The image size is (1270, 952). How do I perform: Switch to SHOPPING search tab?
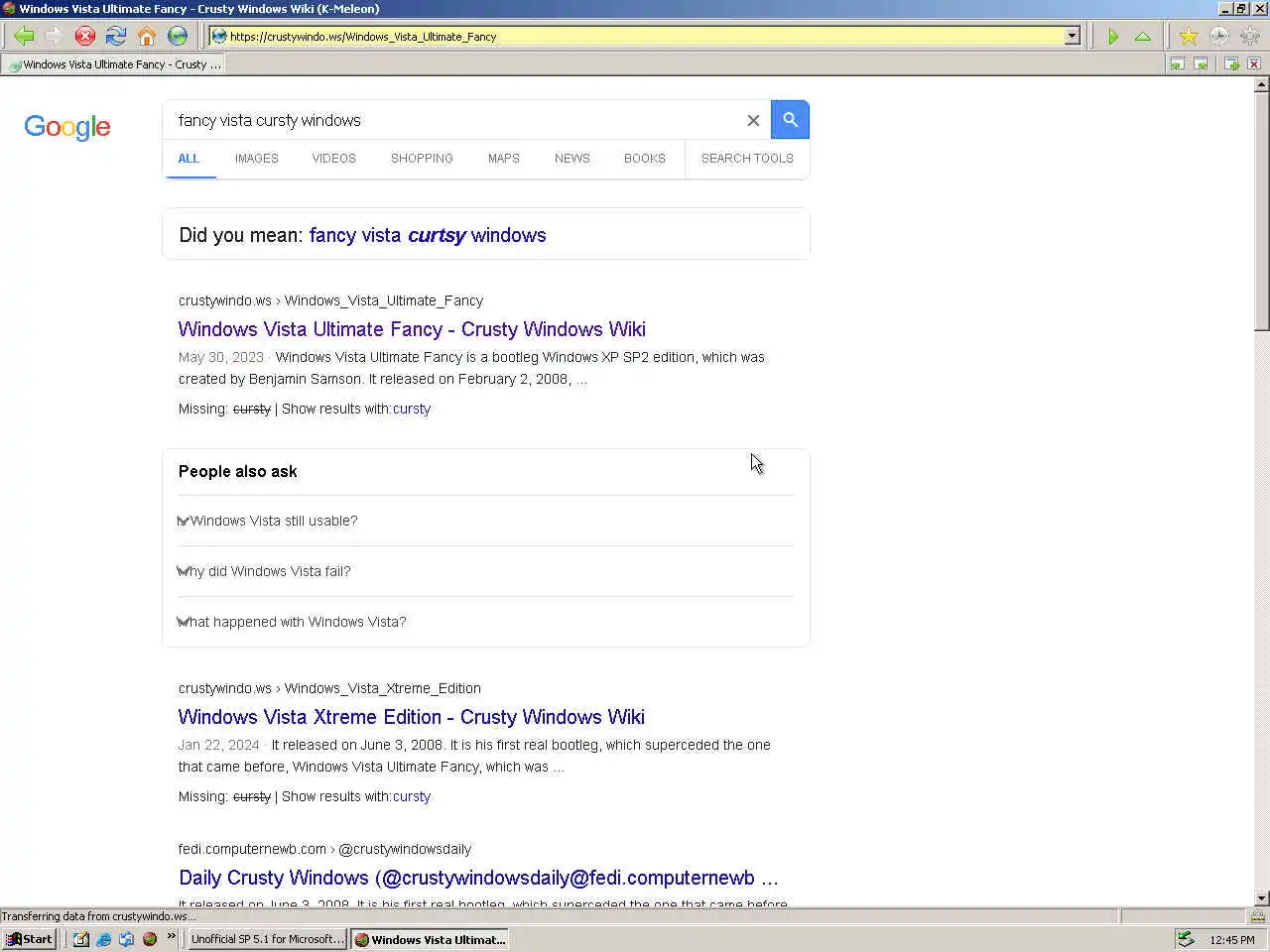pyautogui.click(x=422, y=159)
